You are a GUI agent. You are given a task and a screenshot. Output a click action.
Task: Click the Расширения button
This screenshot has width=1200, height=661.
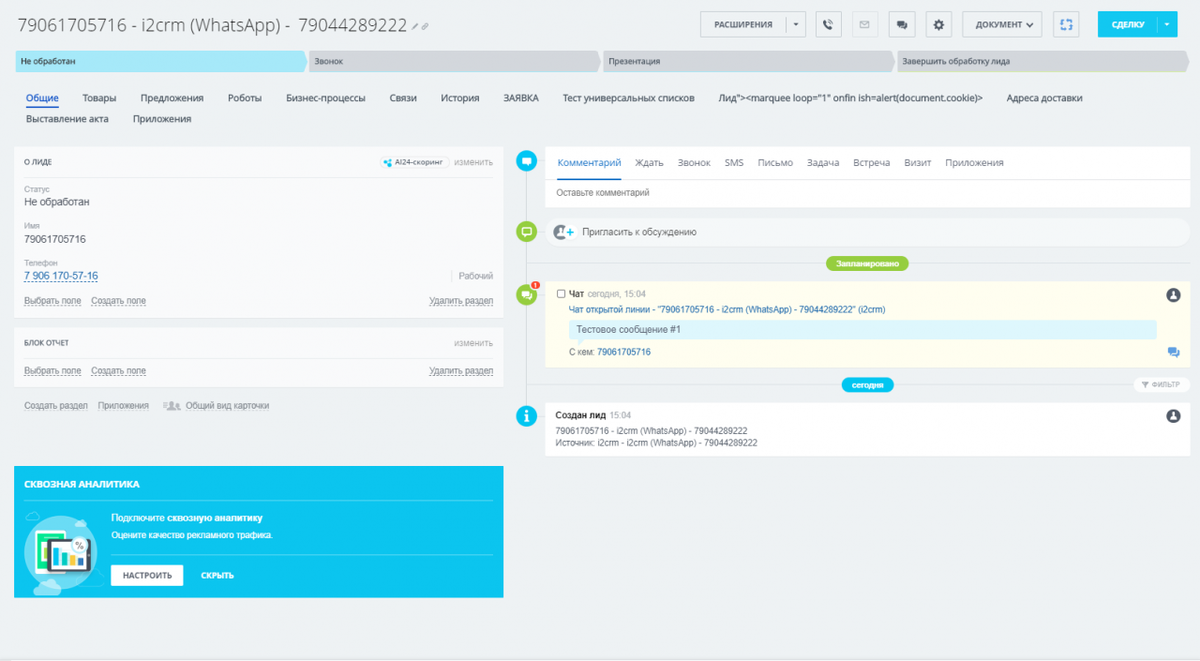pos(743,24)
